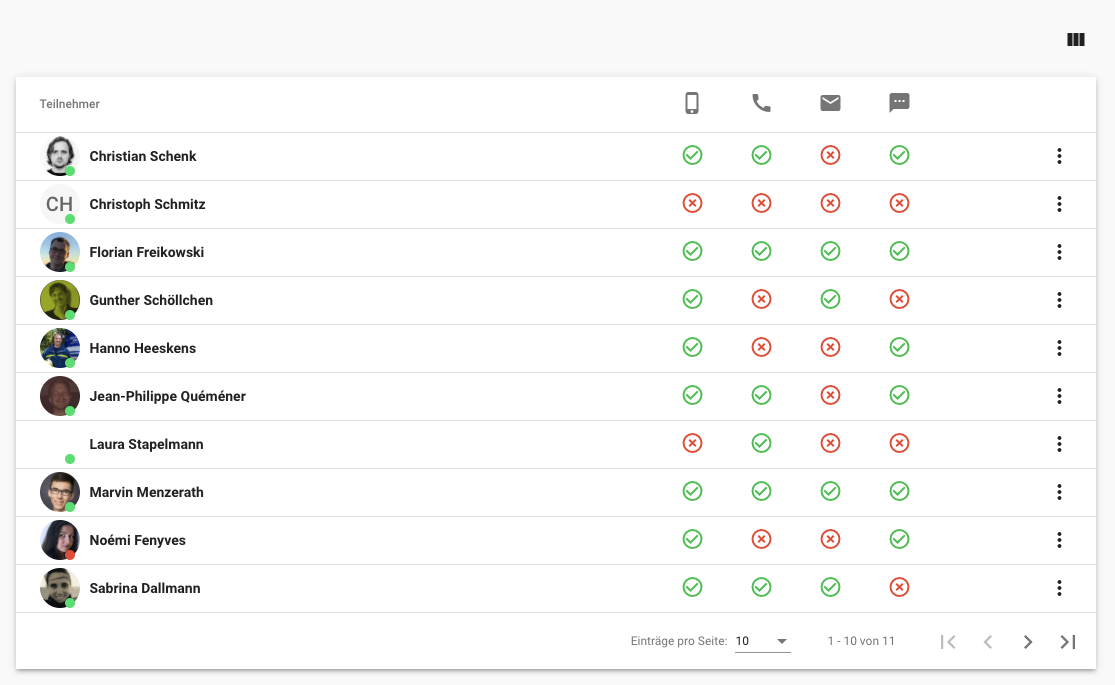Viewport: 1115px width, 685px height.
Task: Click Noémi Fenyves's avatar picture
Action: (x=59, y=540)
